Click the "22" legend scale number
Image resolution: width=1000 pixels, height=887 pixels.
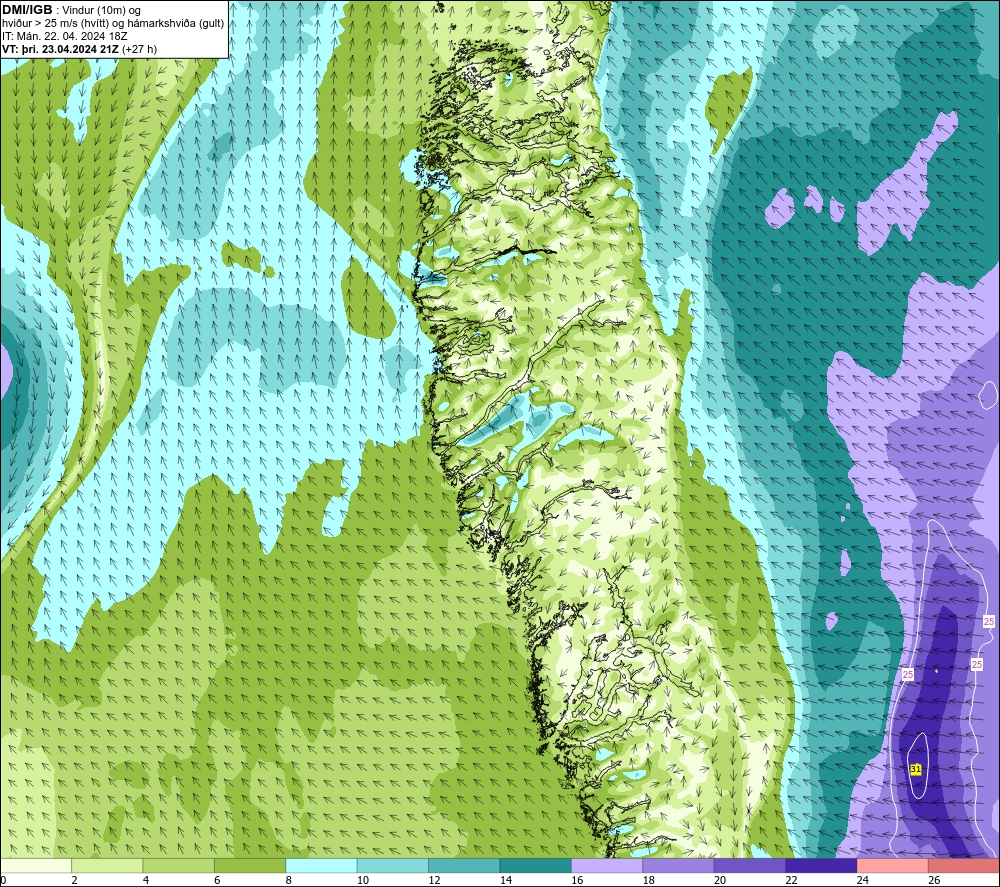pyautogui.click(x=791, y=880)
